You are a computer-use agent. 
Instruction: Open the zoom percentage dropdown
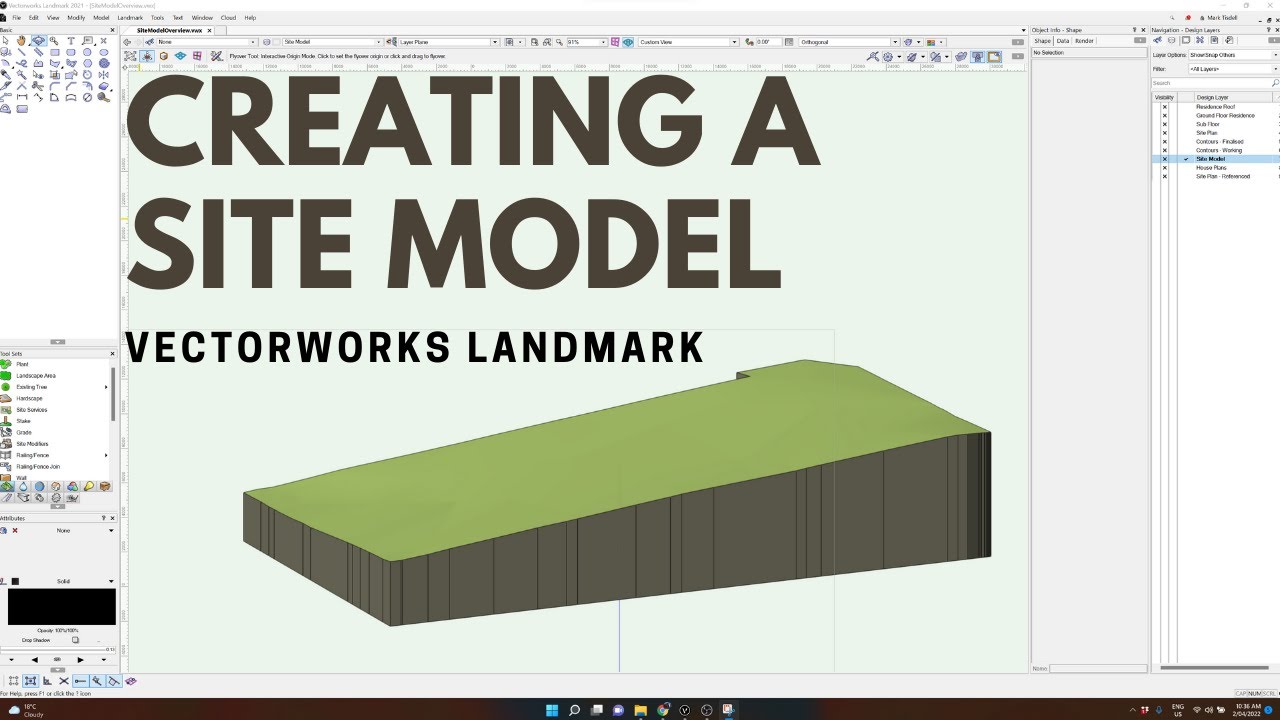[x=587, y=42]
